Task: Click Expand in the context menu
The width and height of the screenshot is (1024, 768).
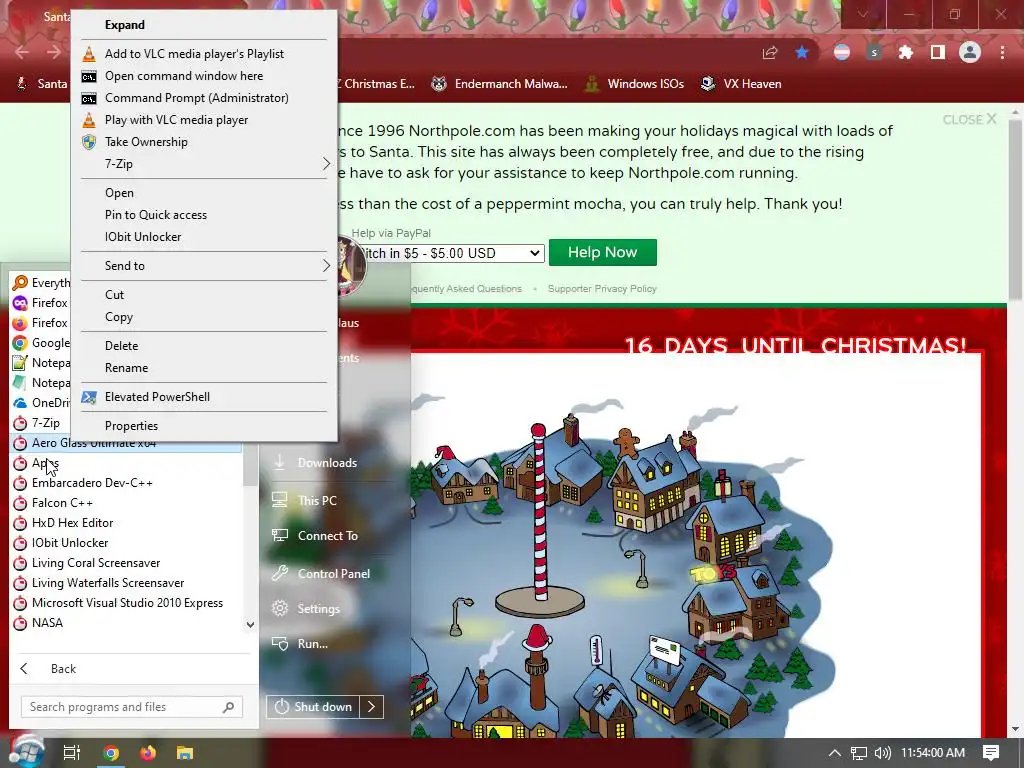Action: click(x=125, y=25)
